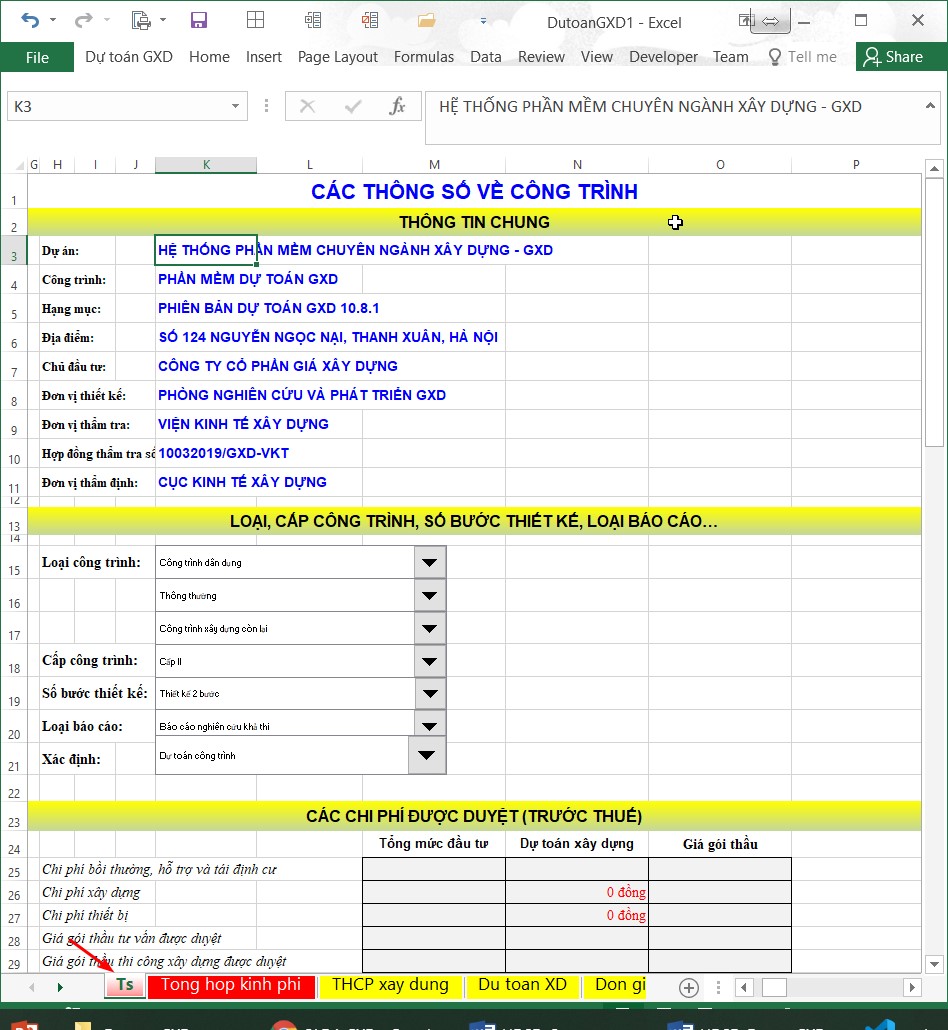Switch to 'Tong hop kinh phi' sheet
This screenshot has width=948, height=1030.
[x=231, y=985]
